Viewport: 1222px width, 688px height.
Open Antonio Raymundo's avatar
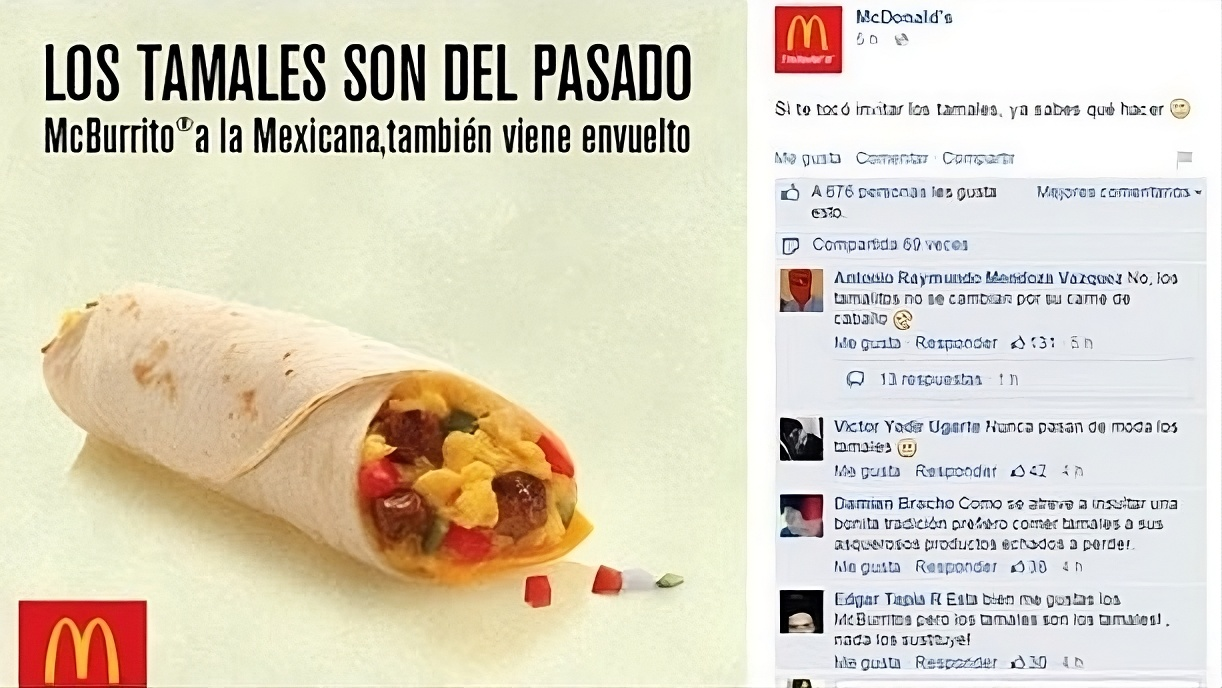click(801, 290)
